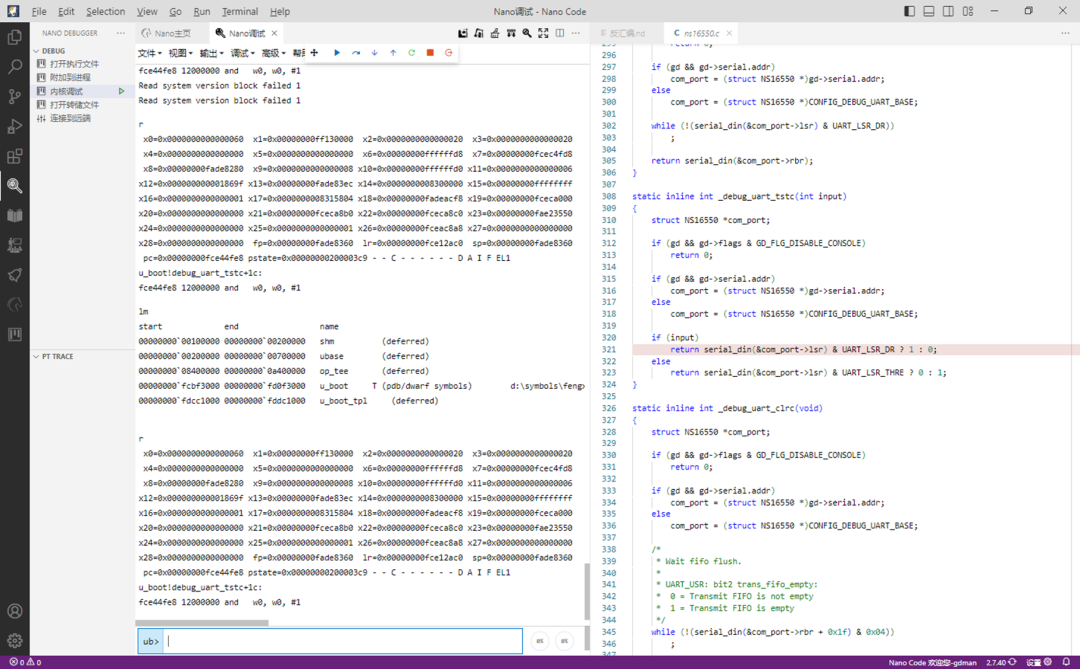Click the split editor icon in debug tab bar

click(x=560, y=33)
